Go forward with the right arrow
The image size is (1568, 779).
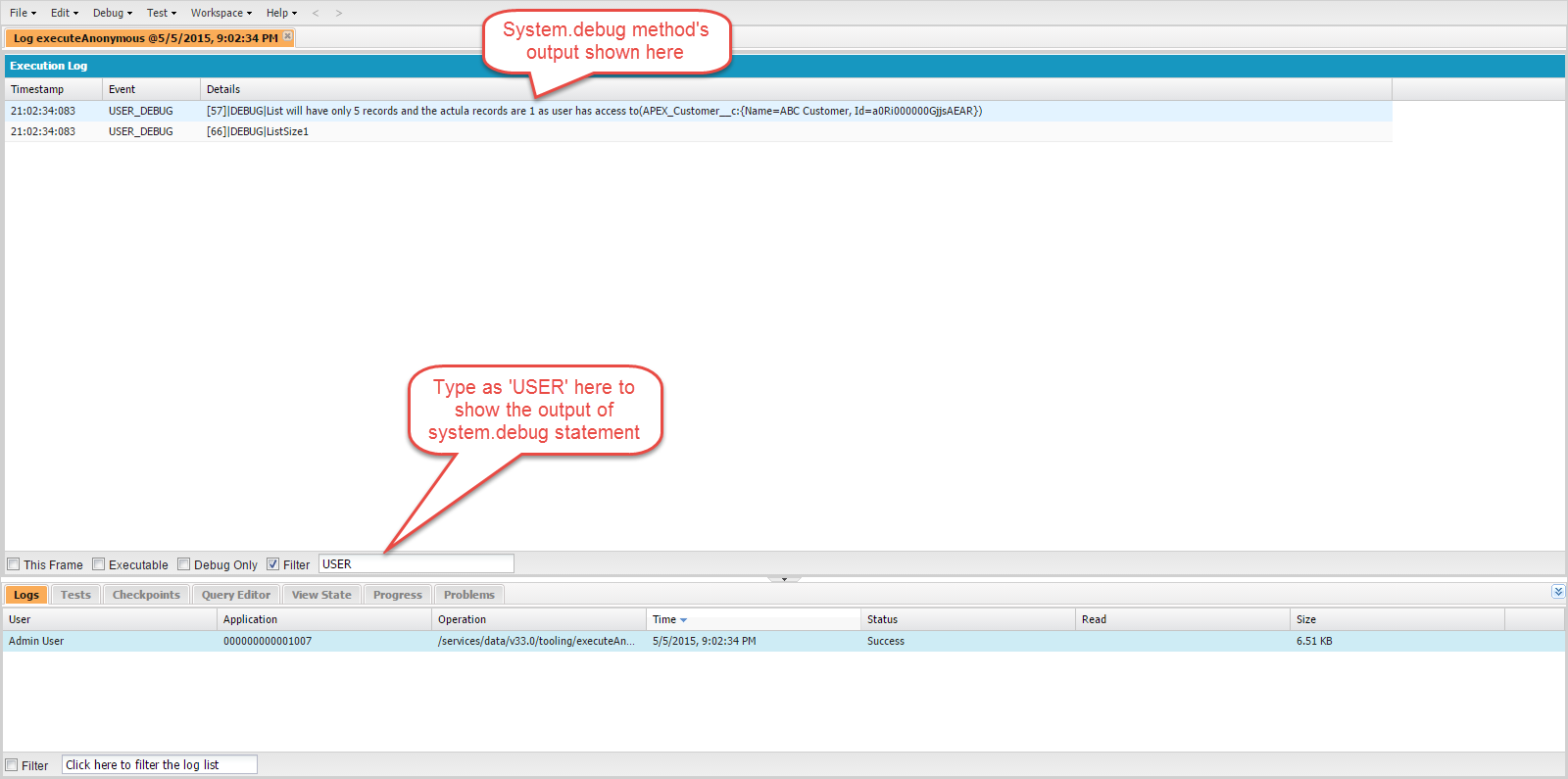pyautogui.click(x=339, y=13)
